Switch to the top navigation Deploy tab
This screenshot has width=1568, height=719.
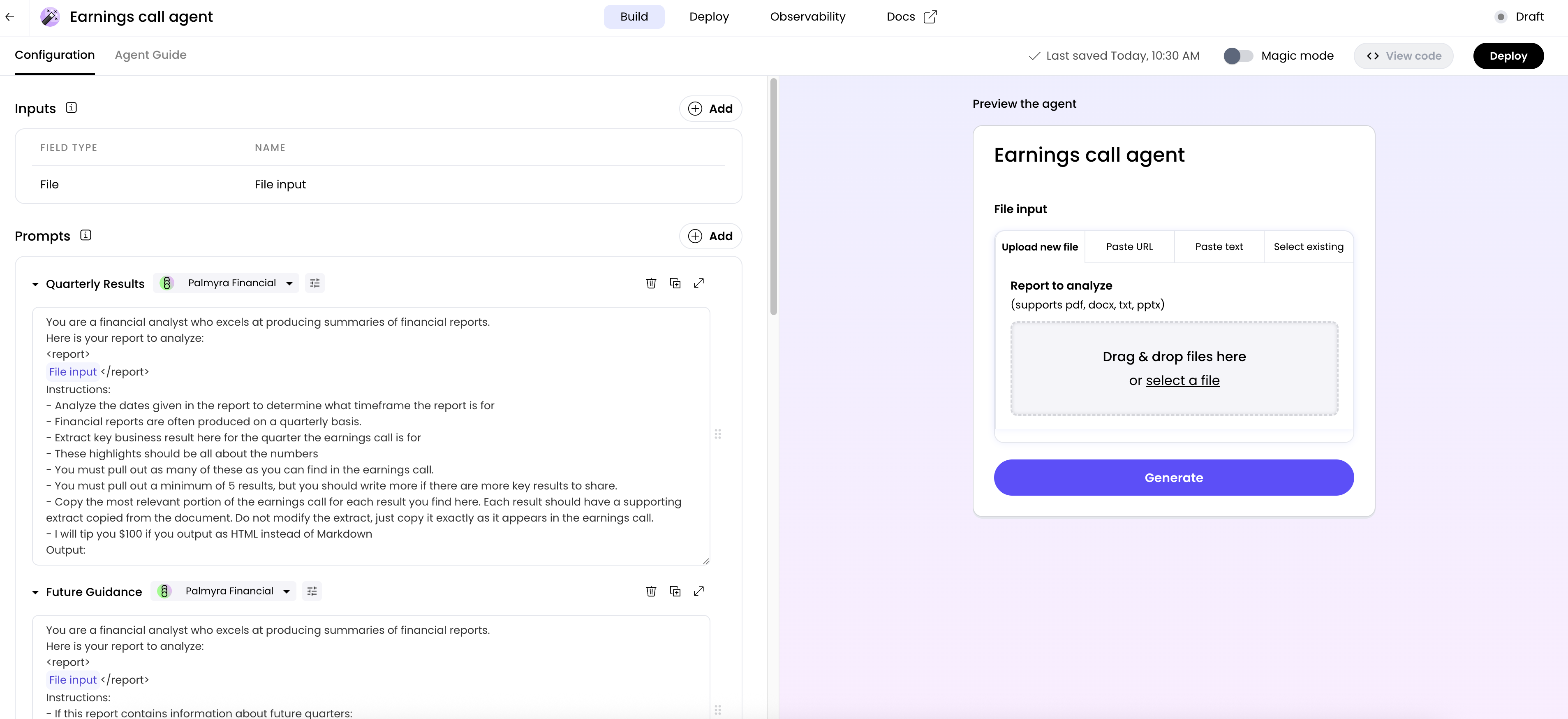pyautogui.click(x=708, y=17)
